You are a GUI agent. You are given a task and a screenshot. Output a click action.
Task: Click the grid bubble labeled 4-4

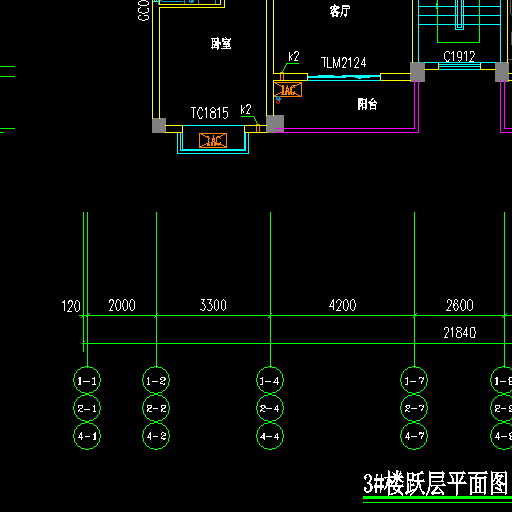(x=270, y=436)
